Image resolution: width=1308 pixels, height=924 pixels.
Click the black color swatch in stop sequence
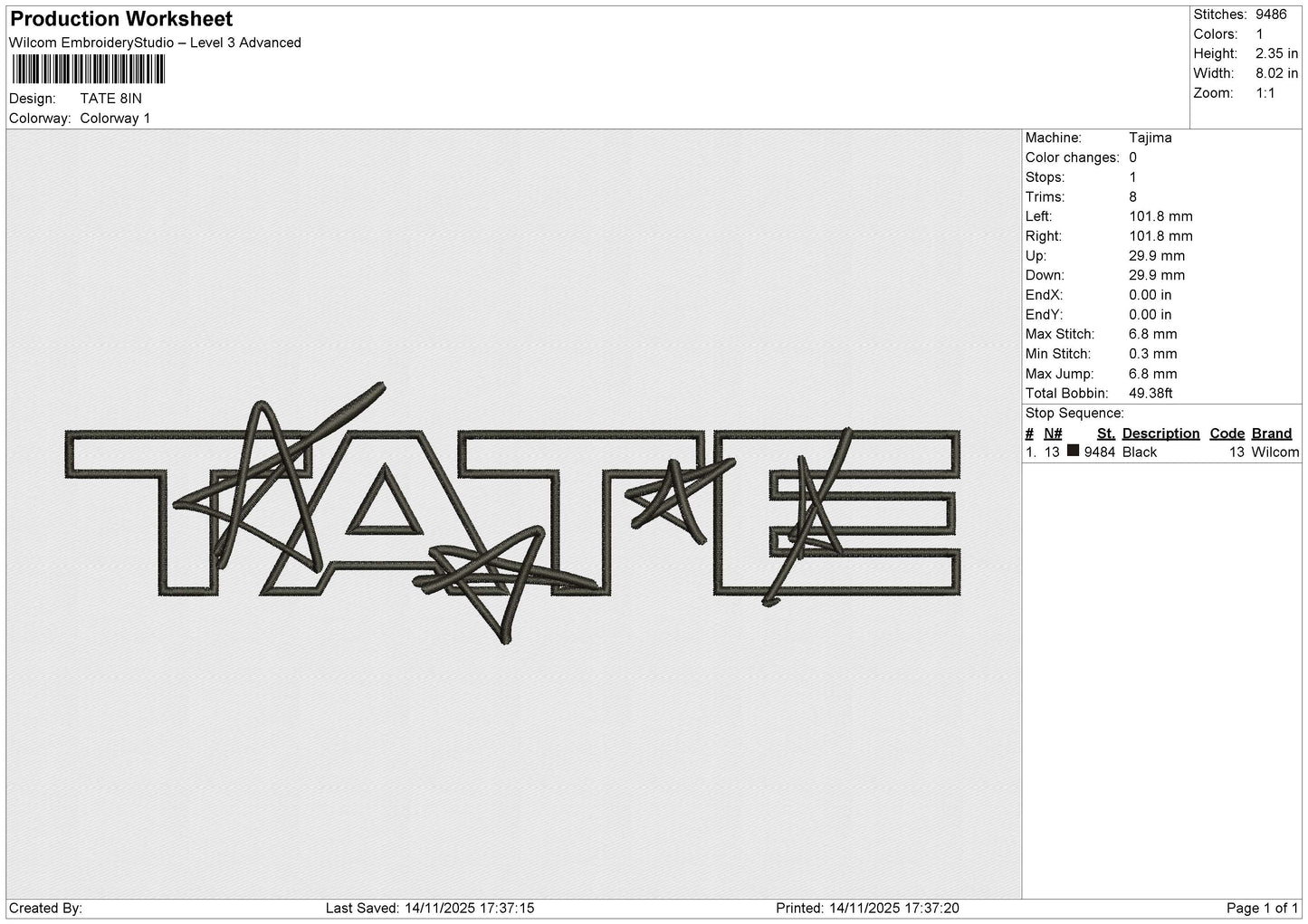click(1073, 451)
